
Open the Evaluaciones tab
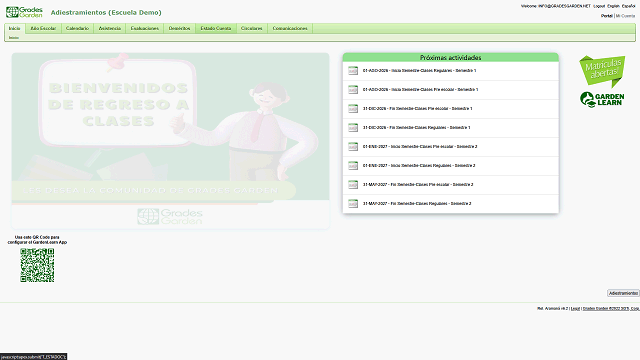point(144,28)
